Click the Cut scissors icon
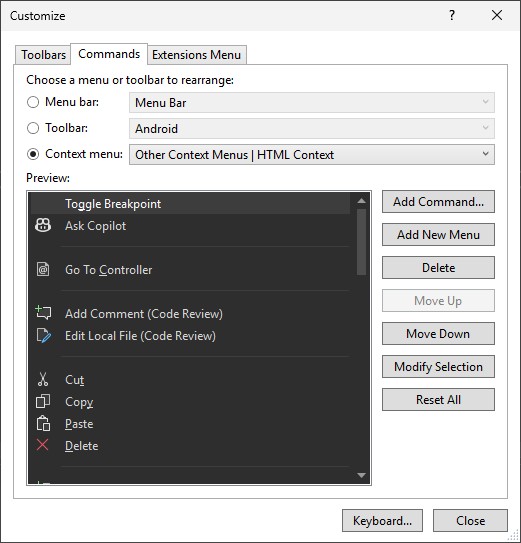 pyautogui.click(x=43, y=379)
